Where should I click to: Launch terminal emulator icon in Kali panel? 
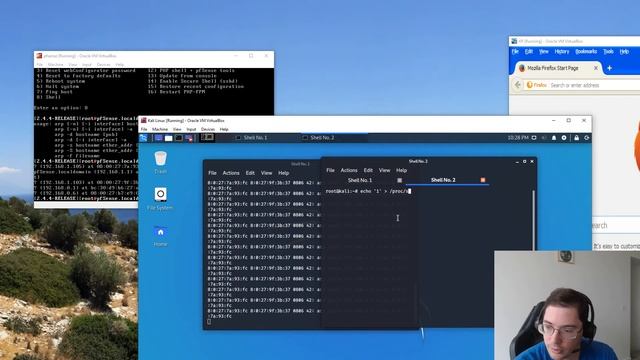coord(179,138)
